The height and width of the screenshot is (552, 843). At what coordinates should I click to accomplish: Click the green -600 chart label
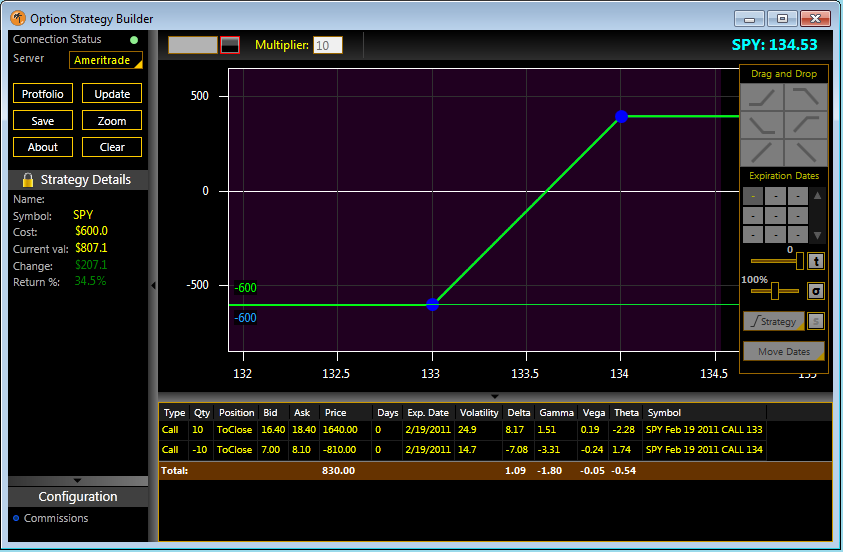(246, 288)
